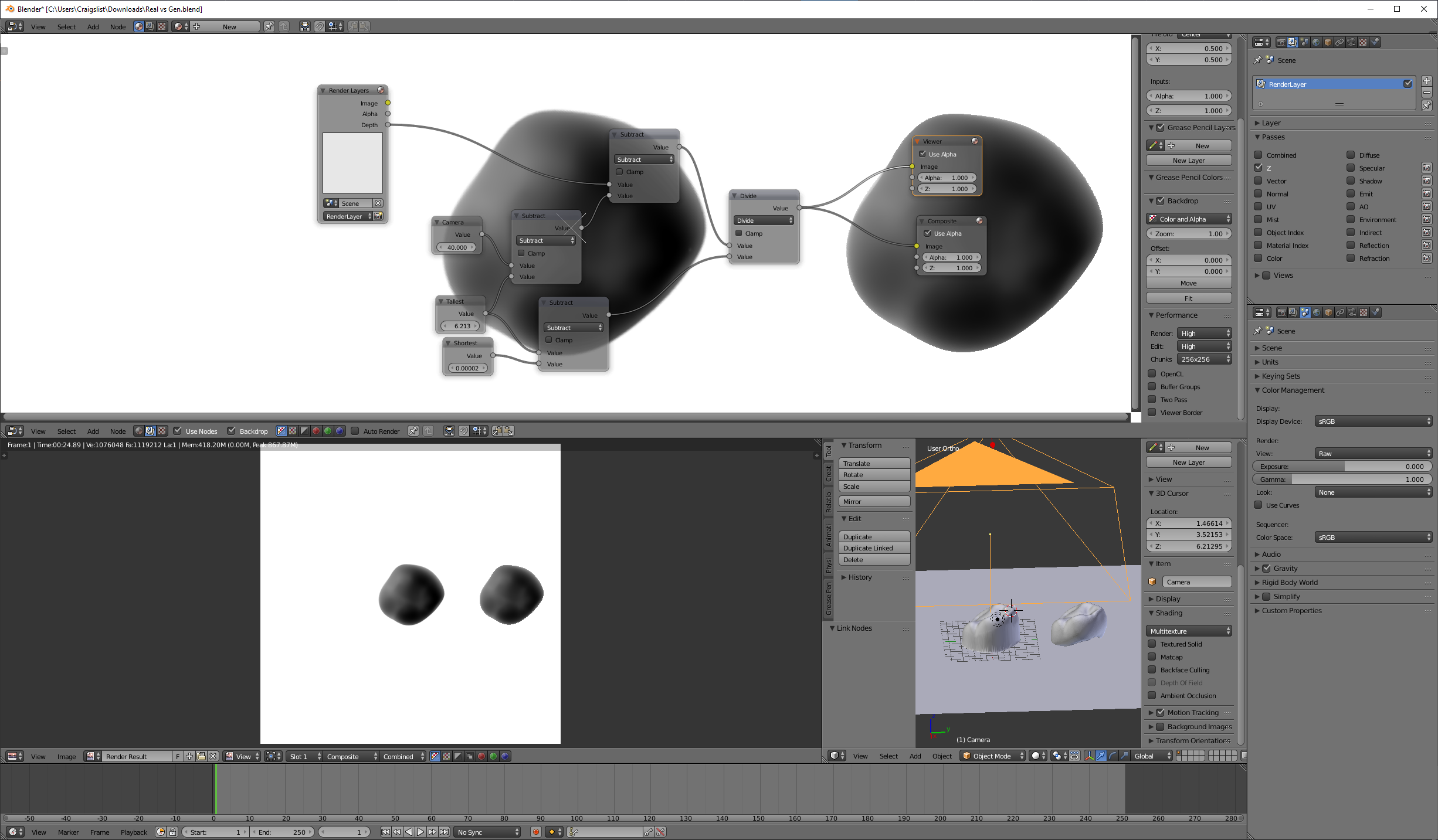Open Divide node operation dropdown
Viewport: 1438px width, 840px height.
click(x=764, y=220)
